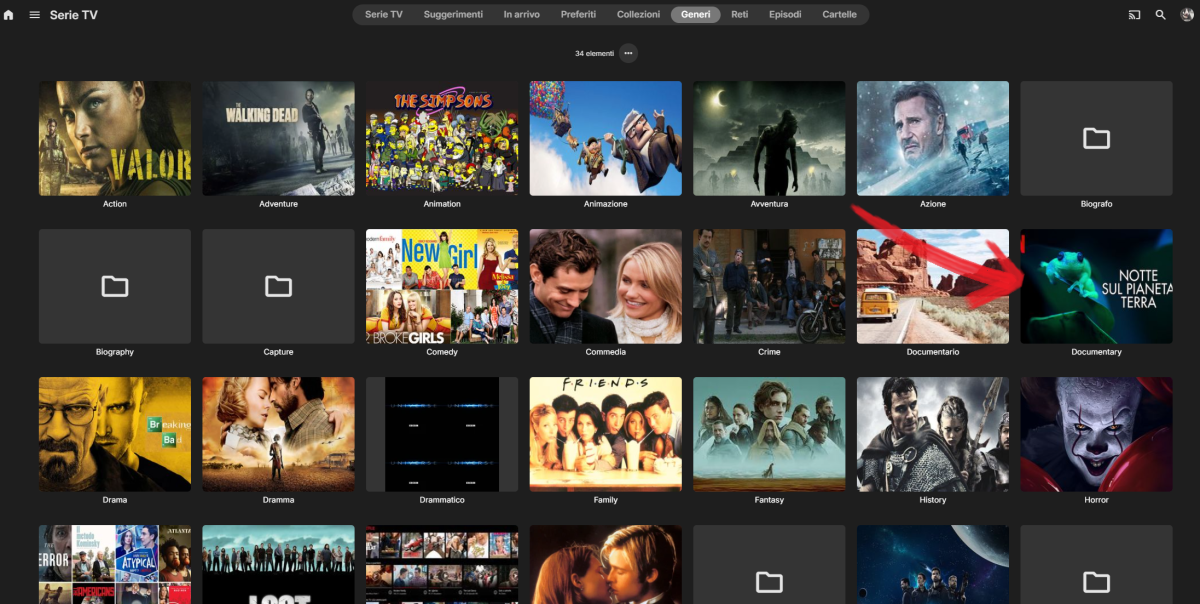Image resolution: width=1200 pixels, height=604 pixels.
Task: Open the Horror genre card
Action: click(x=1097, y=434)
